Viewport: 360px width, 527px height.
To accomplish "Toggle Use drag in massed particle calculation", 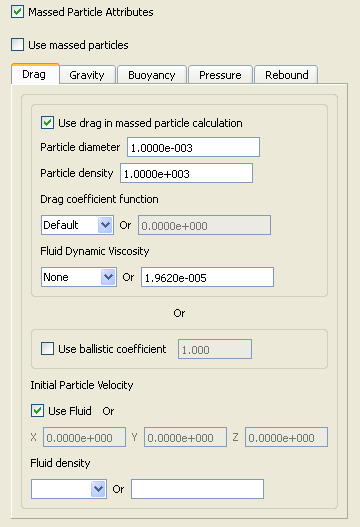I will point(47,123).
